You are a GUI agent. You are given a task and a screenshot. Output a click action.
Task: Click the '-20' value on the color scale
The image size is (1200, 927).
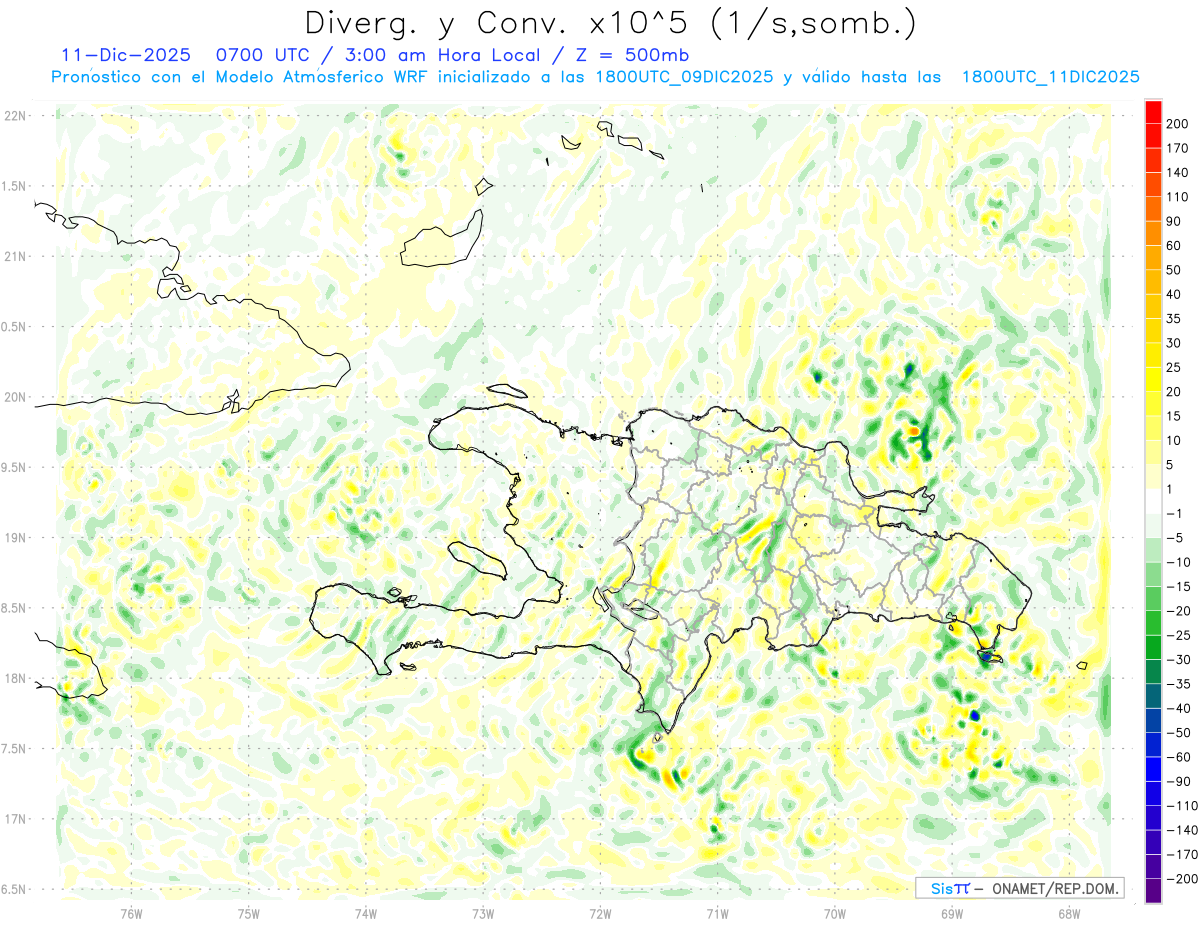[x=1178, y=611]
